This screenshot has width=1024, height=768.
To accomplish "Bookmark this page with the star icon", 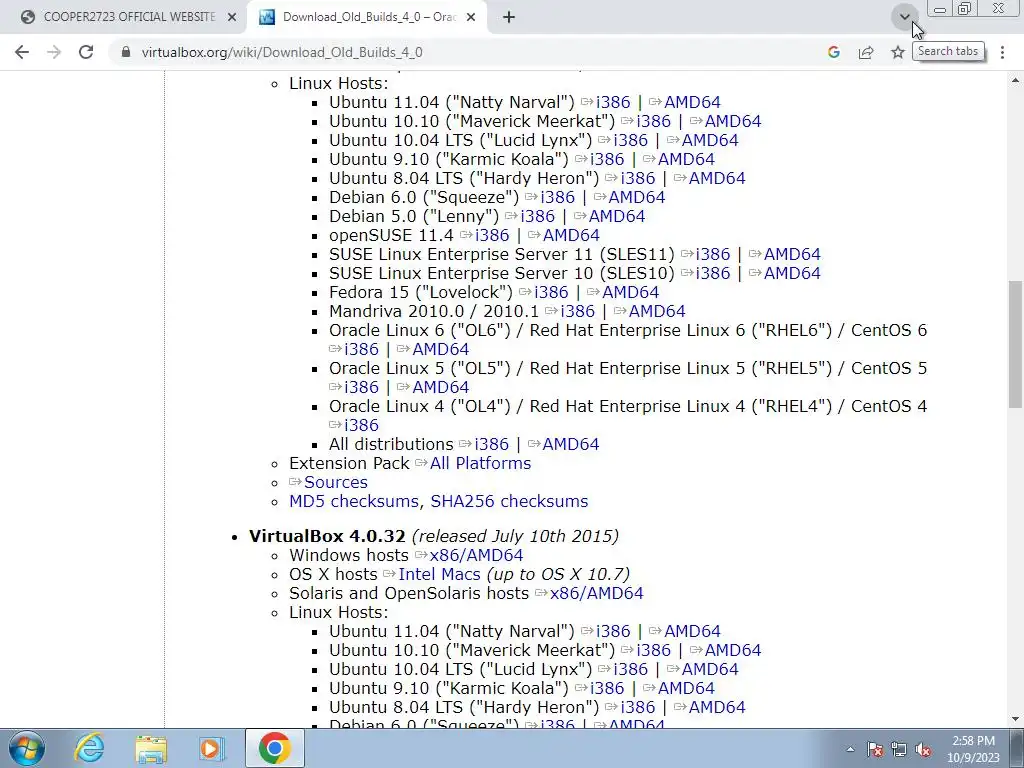I will tap(898, 52).
